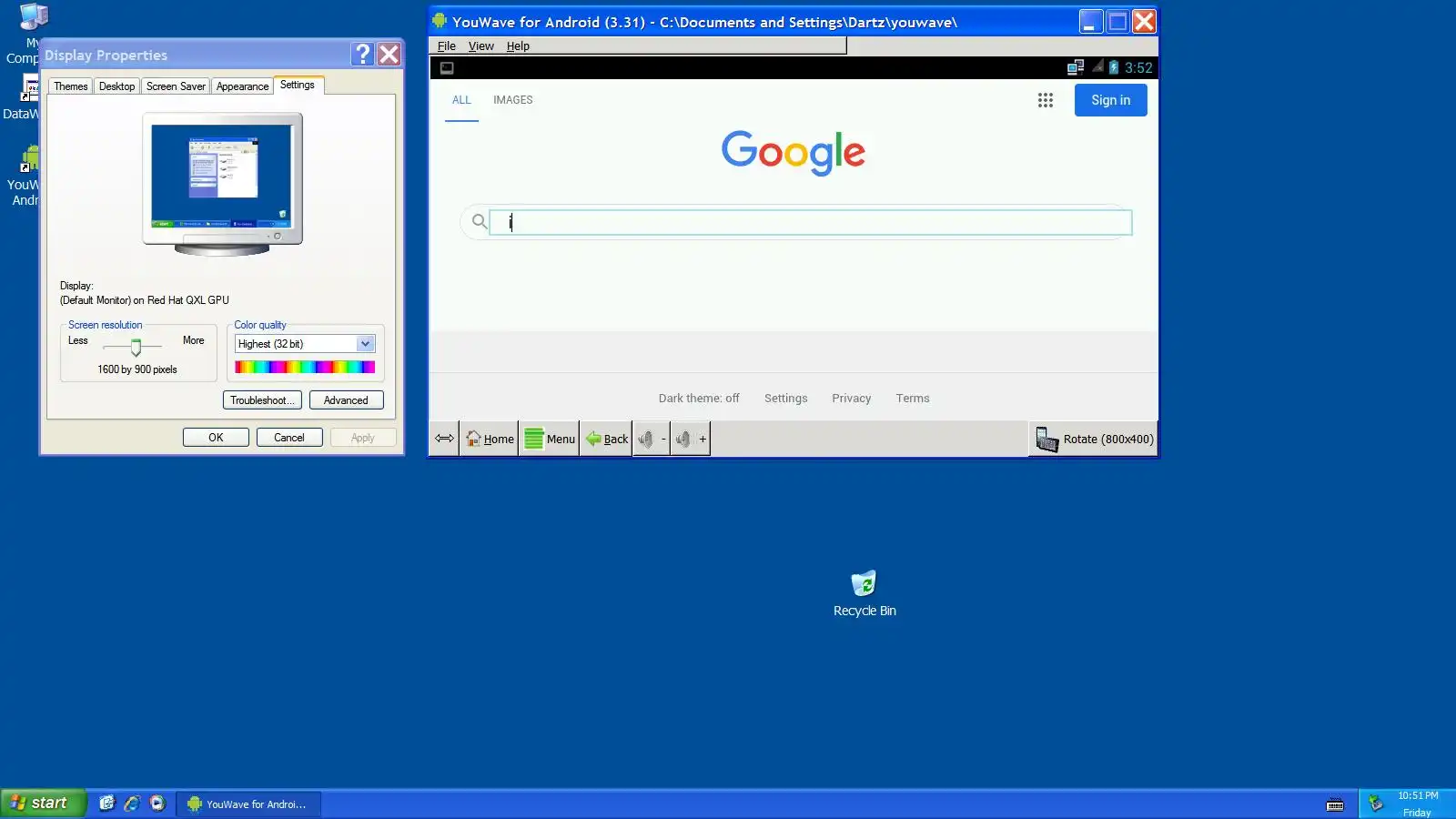Click the Rotate (800x400) button
1456x819 pixels.
point(1094,439)
